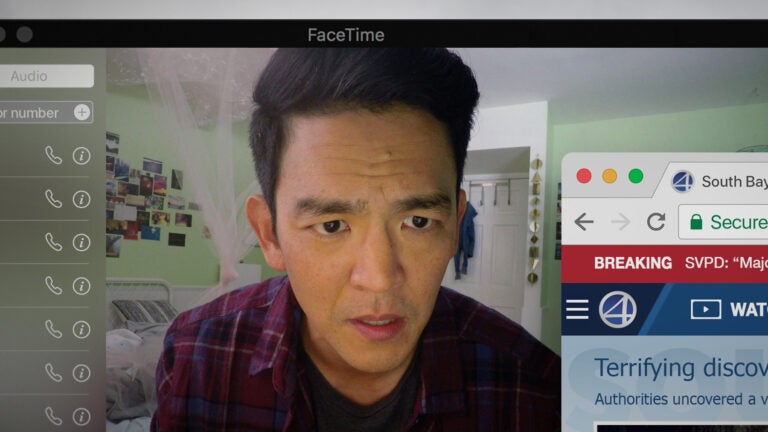Screen dimensions: 768x432
Task: Open info for the fourth FaceTime contact row
Action: 81,286
